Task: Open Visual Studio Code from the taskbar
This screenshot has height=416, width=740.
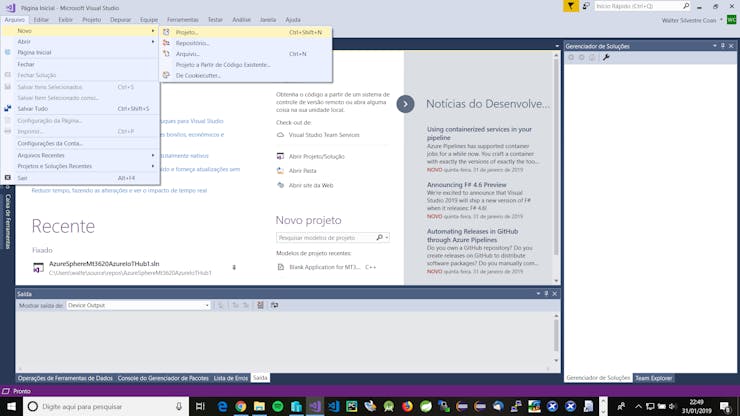Action: click(x=334, y=407)
